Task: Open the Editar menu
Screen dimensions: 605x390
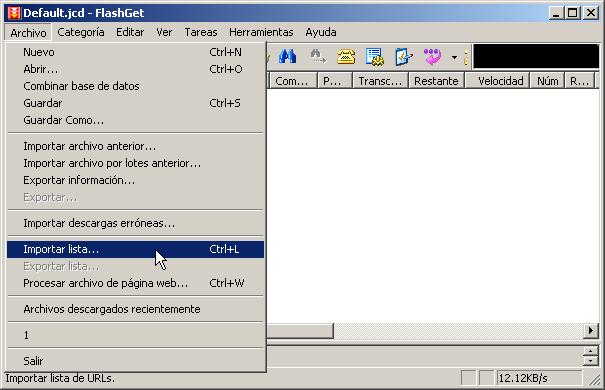Action: tap(130, 32)
